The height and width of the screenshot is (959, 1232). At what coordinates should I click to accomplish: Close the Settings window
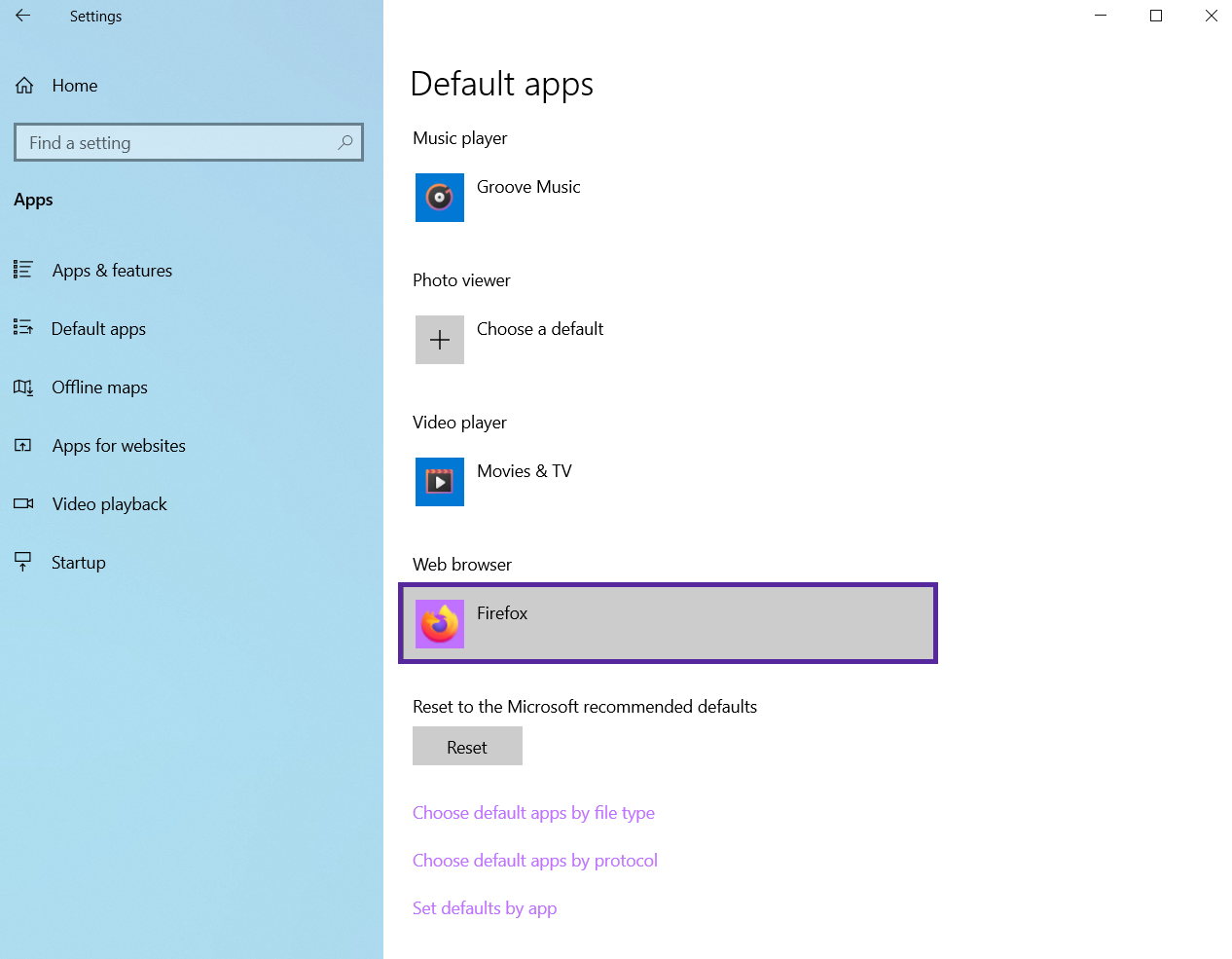1211,16
